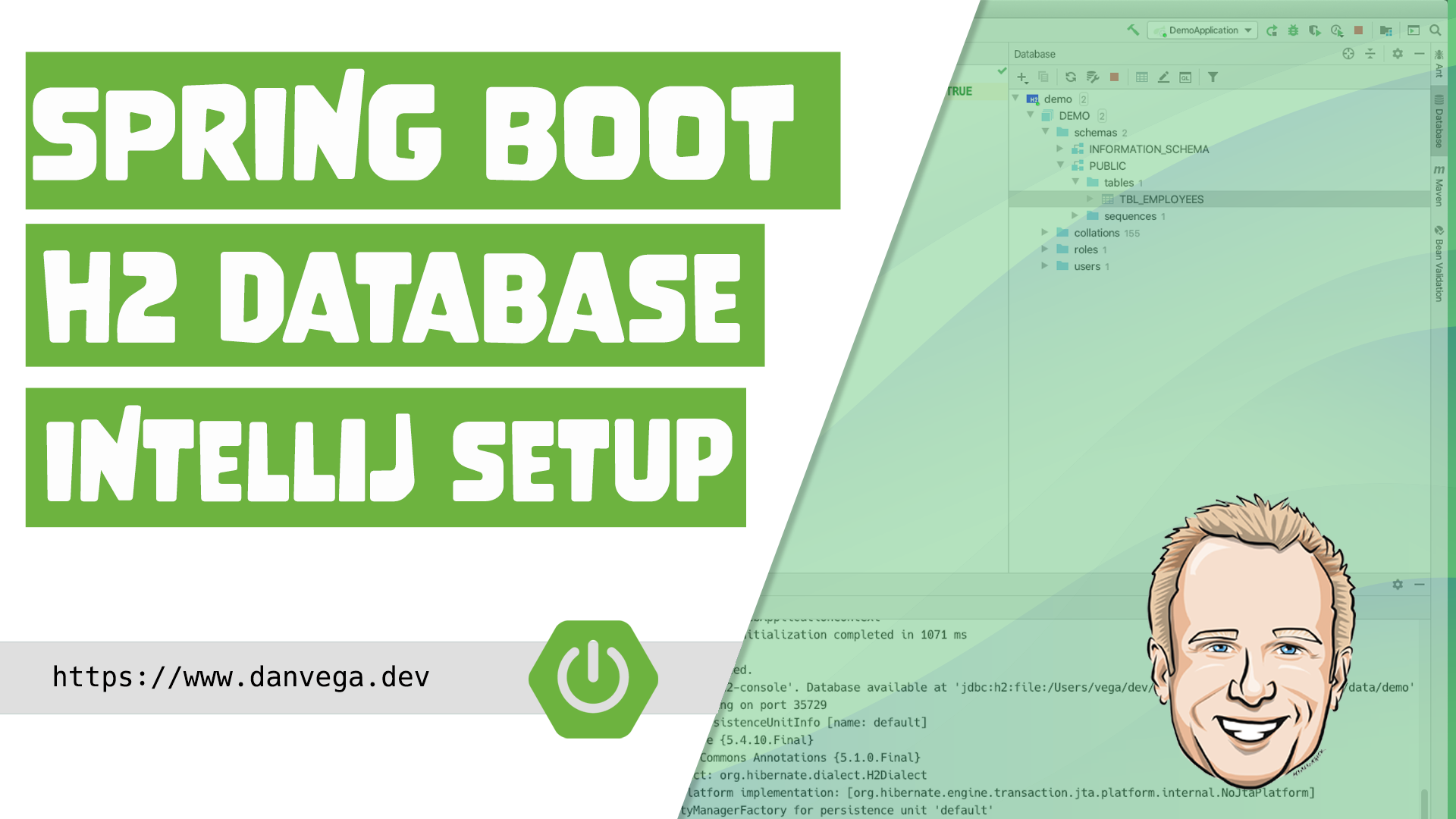The image size is (1456, 819).
Task: Open table editor grid icon
Action: click(x=1142, y=77)
